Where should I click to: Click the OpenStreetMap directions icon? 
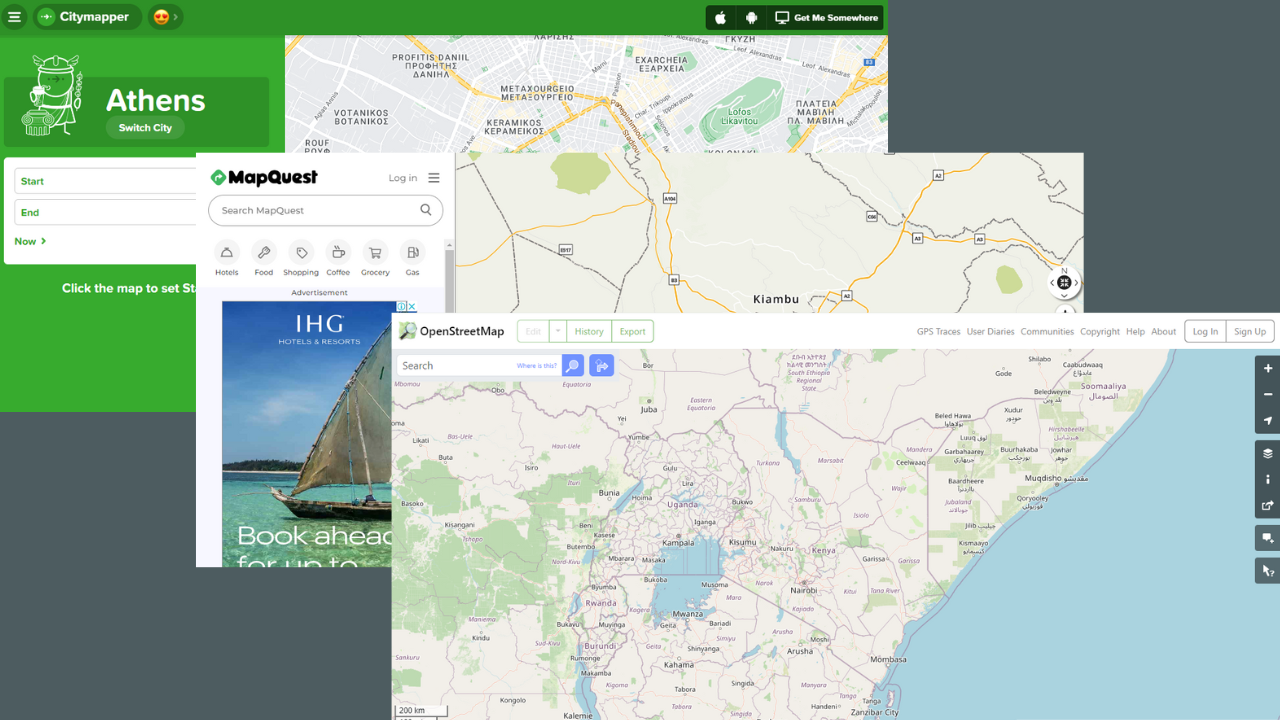point(601,366)
